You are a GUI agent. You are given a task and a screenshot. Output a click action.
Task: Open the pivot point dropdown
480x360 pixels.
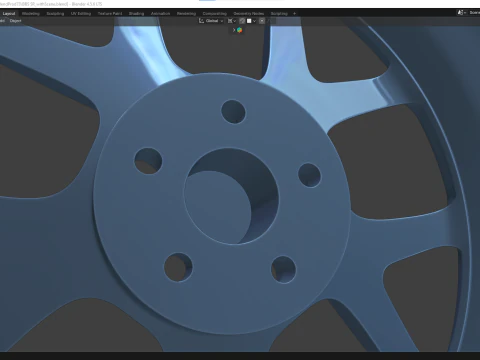[232, 21]
